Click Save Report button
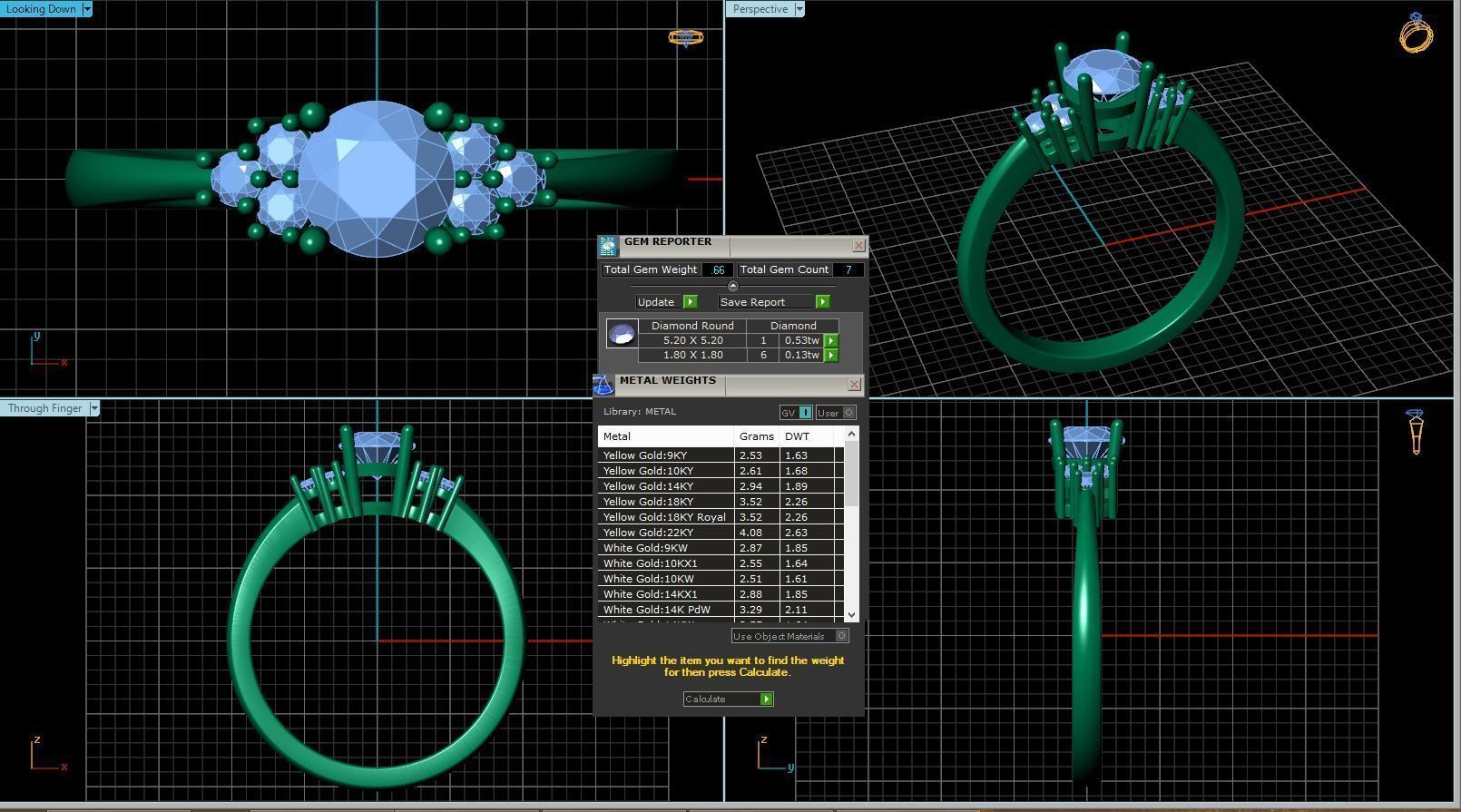The image size is (1461, 812). pyautogui.click(x=774, y=302)
